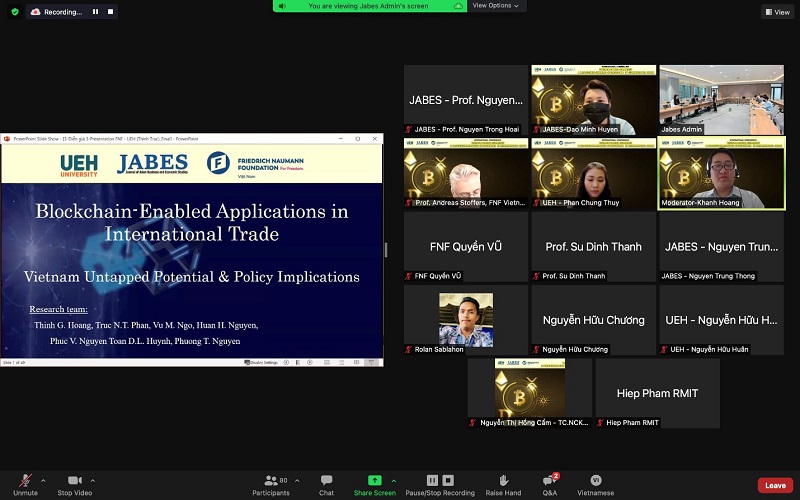The image size is (800, 500).
Task: Expand share options arrow beside Share Screen
Action: point(393,481)
